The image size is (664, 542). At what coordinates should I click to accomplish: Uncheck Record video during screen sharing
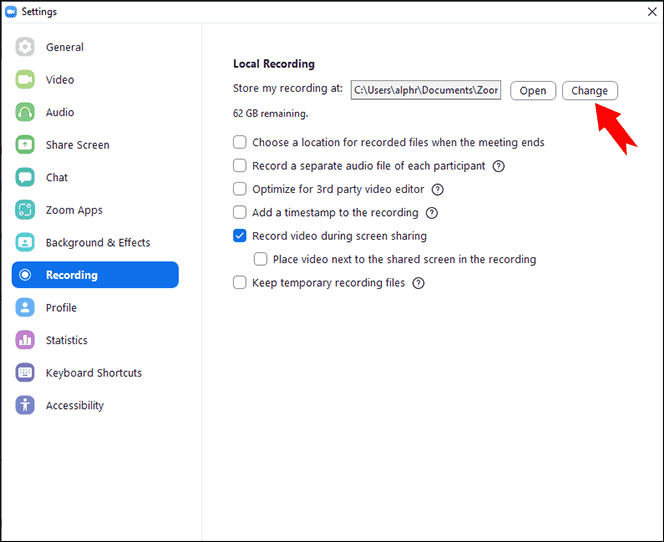tap(240, 235)
